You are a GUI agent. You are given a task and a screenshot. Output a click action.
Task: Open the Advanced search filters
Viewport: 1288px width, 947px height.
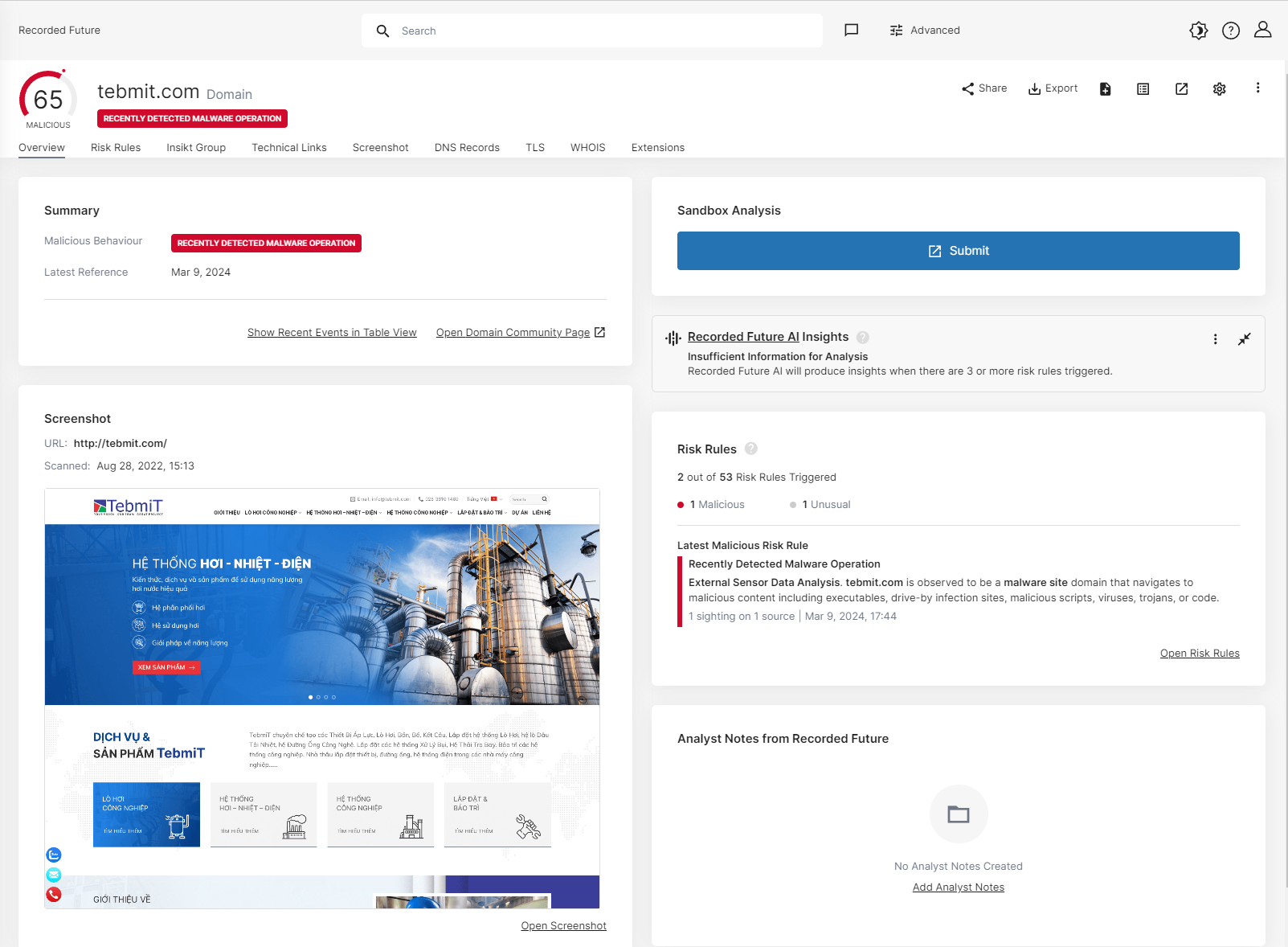pos(925,31)
